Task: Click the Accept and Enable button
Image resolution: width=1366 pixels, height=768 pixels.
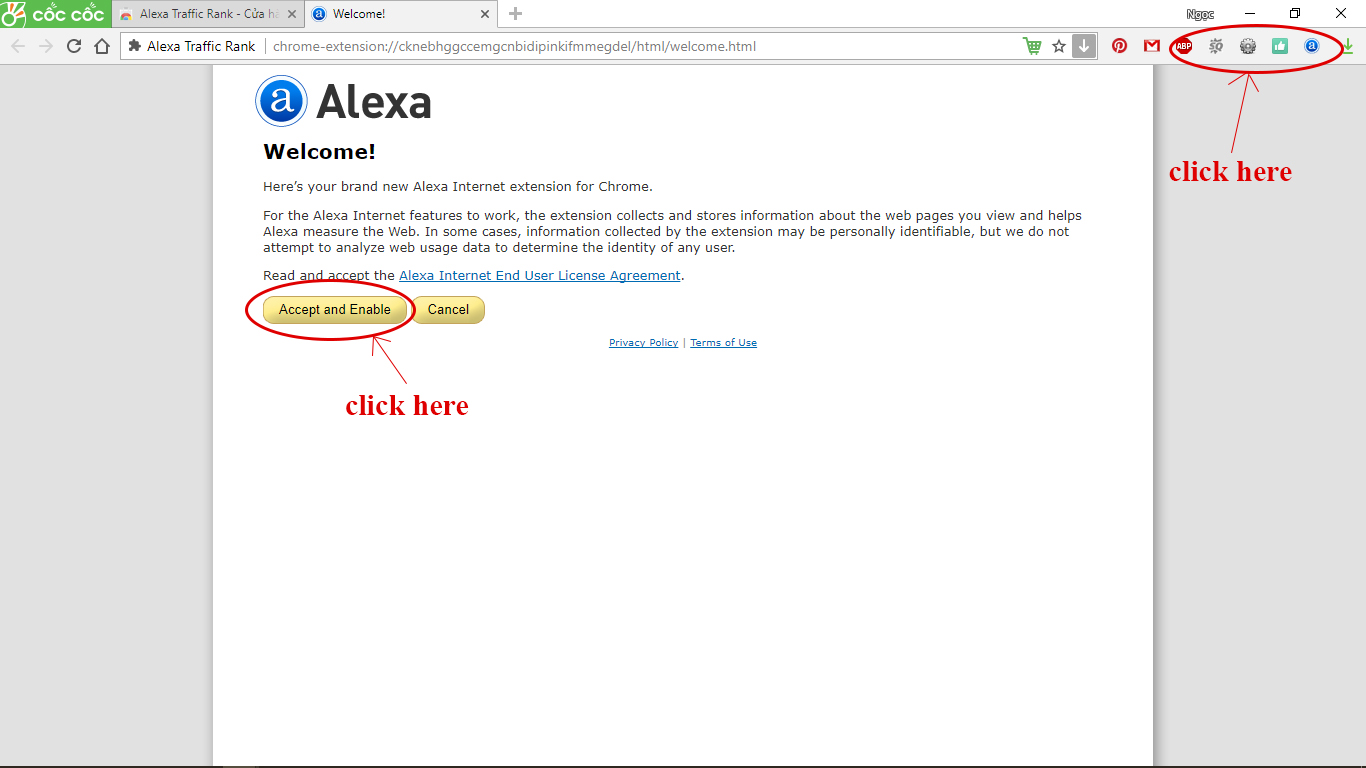Action: pyautogui.click(x=335, y=310)
